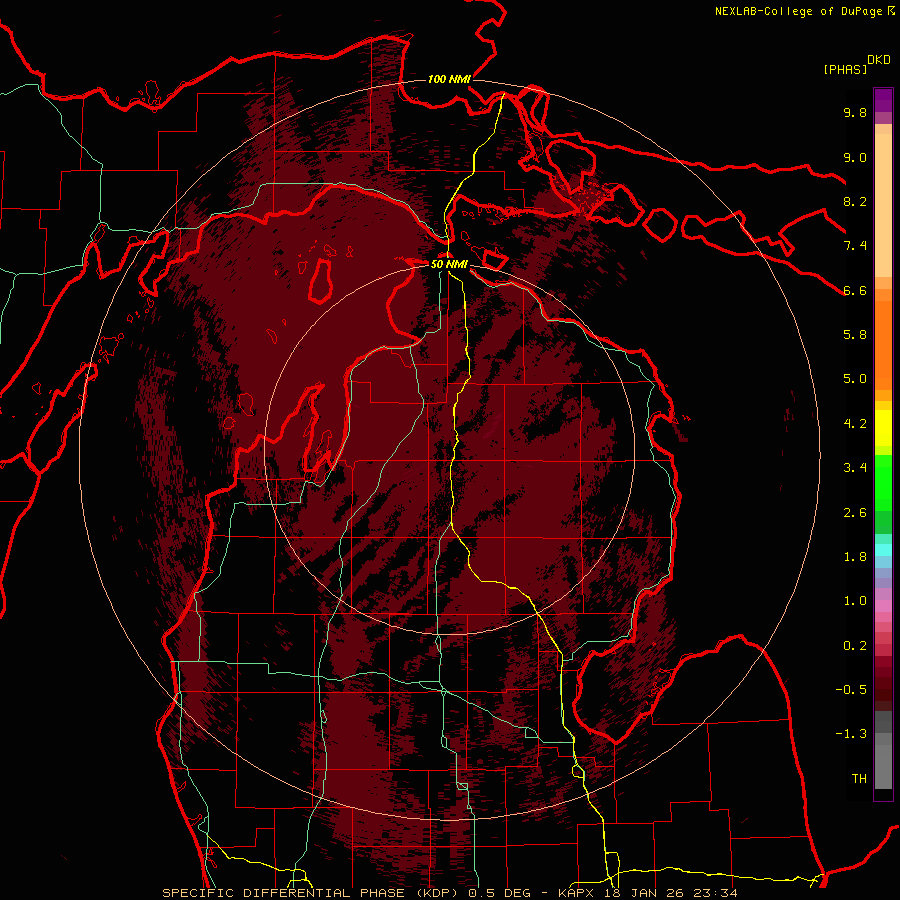Click the -0.5 value on color scale
The width and height of the screenshot is (900, 900).
[x=851, y=690]
